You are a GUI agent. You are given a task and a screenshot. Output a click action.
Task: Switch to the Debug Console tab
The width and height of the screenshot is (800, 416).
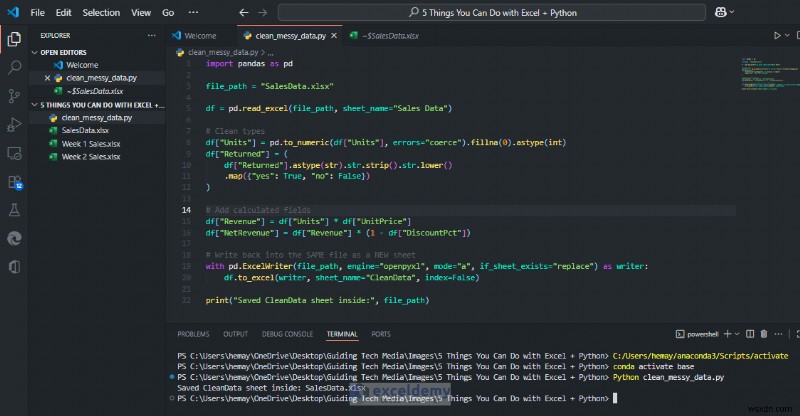pyautogui.click(x=287, y=334)
